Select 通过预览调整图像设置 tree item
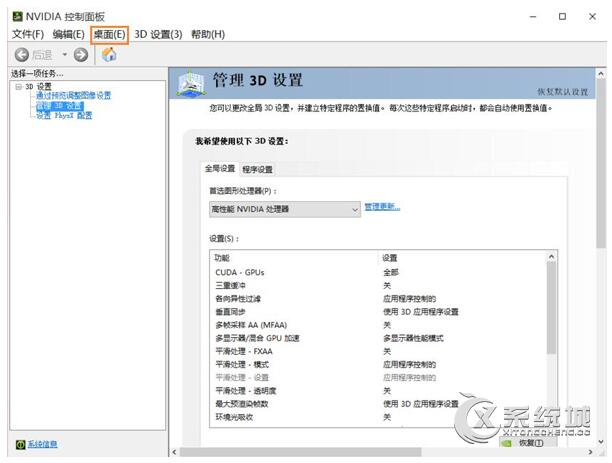The image size is (612, 463). click(73, 95)
